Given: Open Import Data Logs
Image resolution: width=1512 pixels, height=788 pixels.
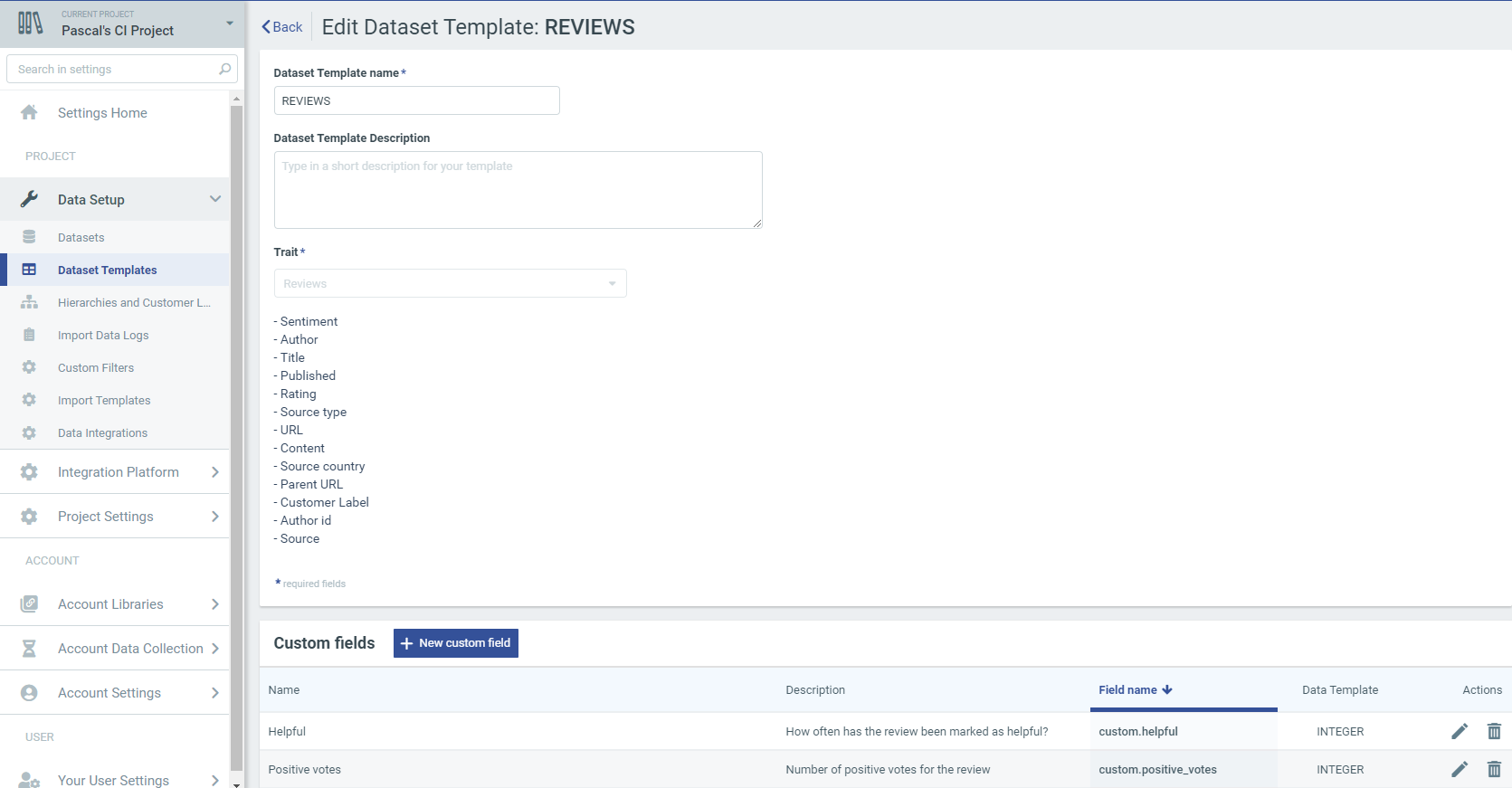Looking at the screenshot, I should (x=103, y=336).
